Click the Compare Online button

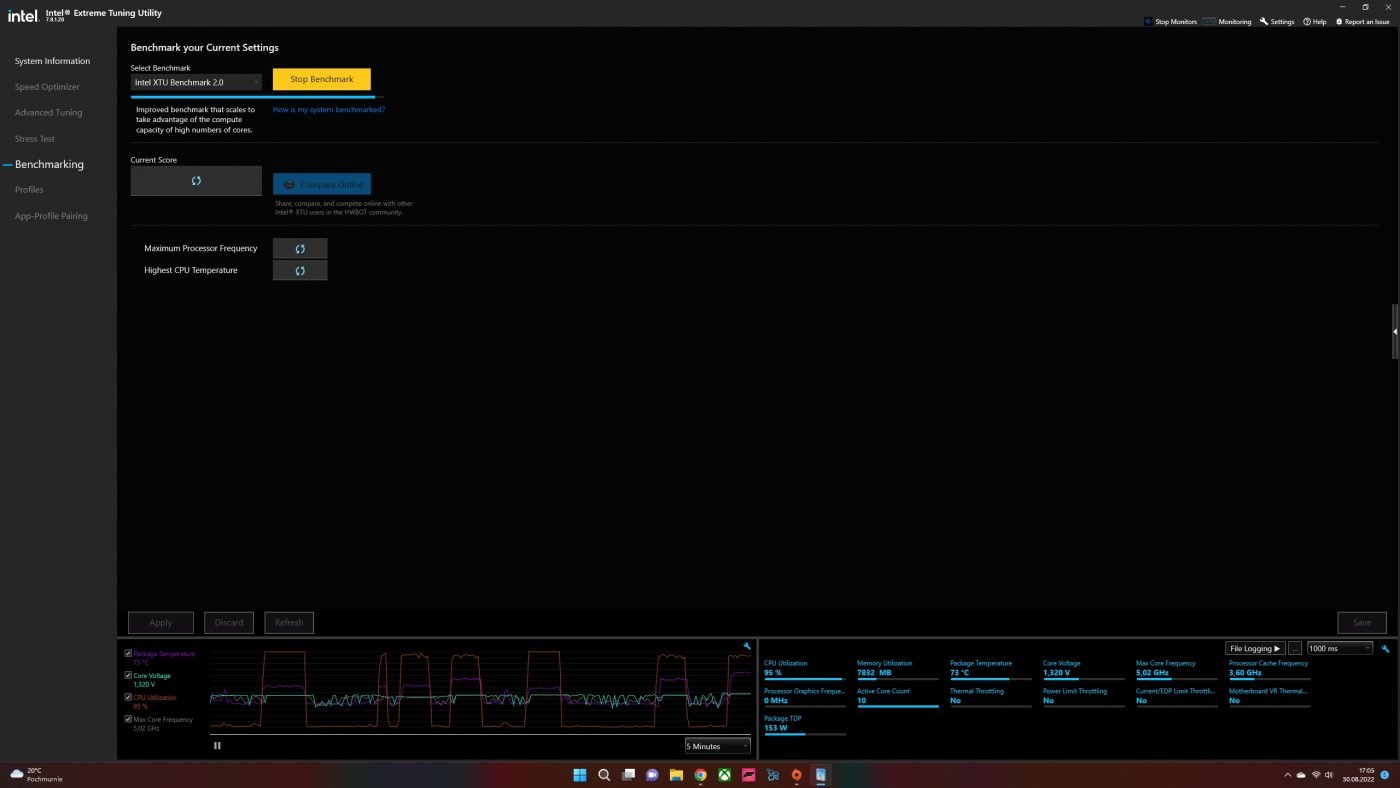click(x=322, y=184)
